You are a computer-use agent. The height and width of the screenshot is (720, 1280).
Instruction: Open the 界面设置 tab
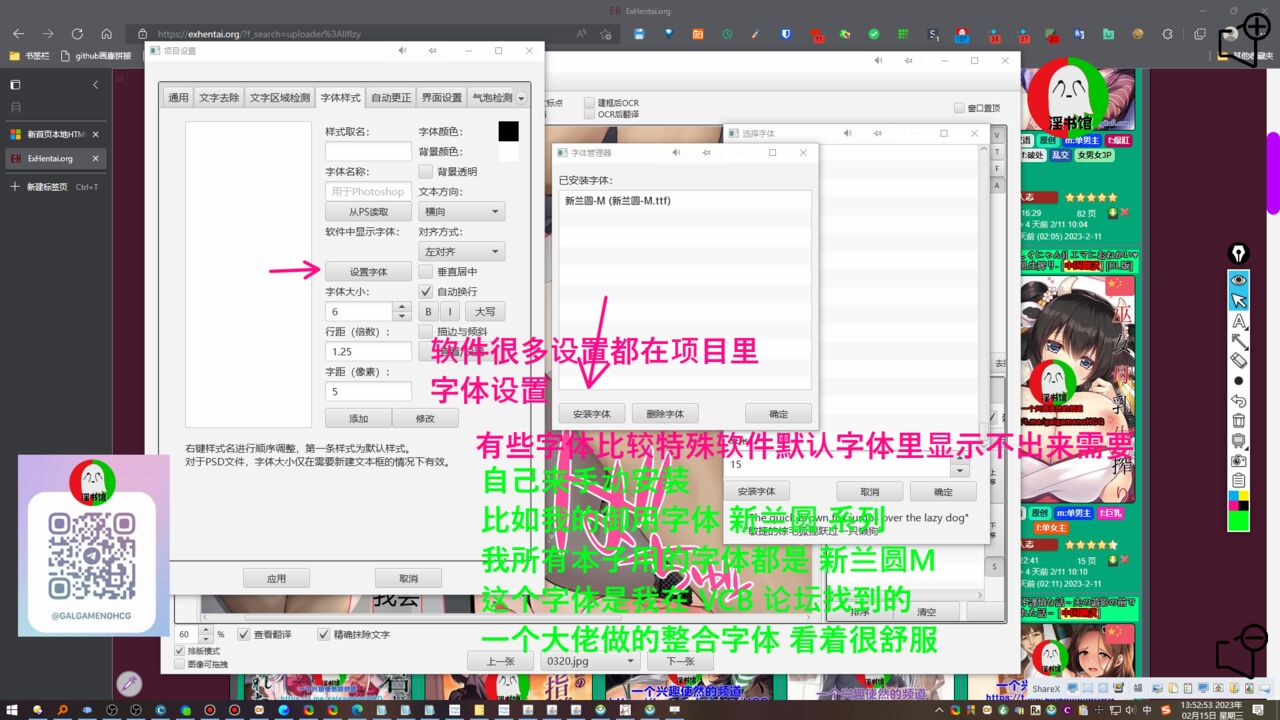click(441, 98)
